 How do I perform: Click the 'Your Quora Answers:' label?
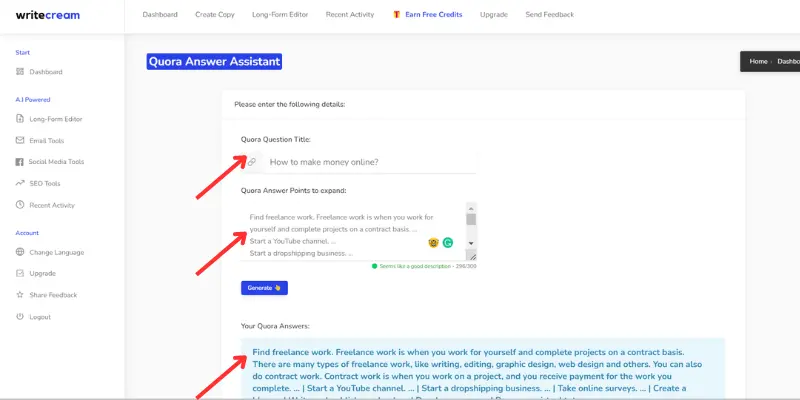275,326
